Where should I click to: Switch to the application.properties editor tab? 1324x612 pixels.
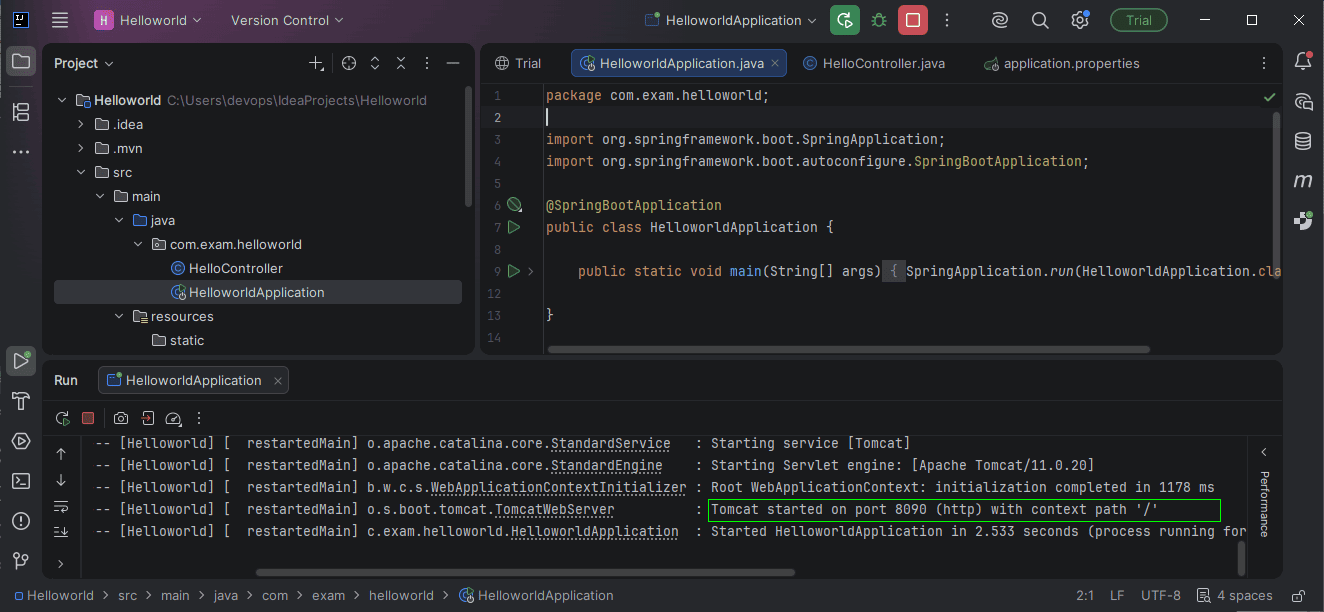(1071, 63)
